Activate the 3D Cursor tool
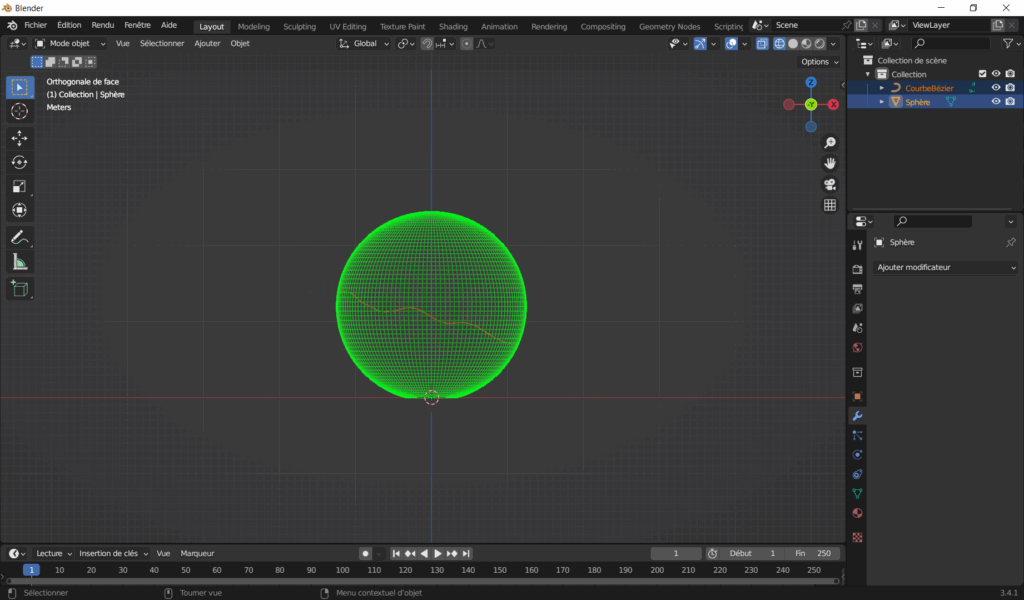This screenshot has height=600, width=1024. pyautogui.click(x=20, y=112)
